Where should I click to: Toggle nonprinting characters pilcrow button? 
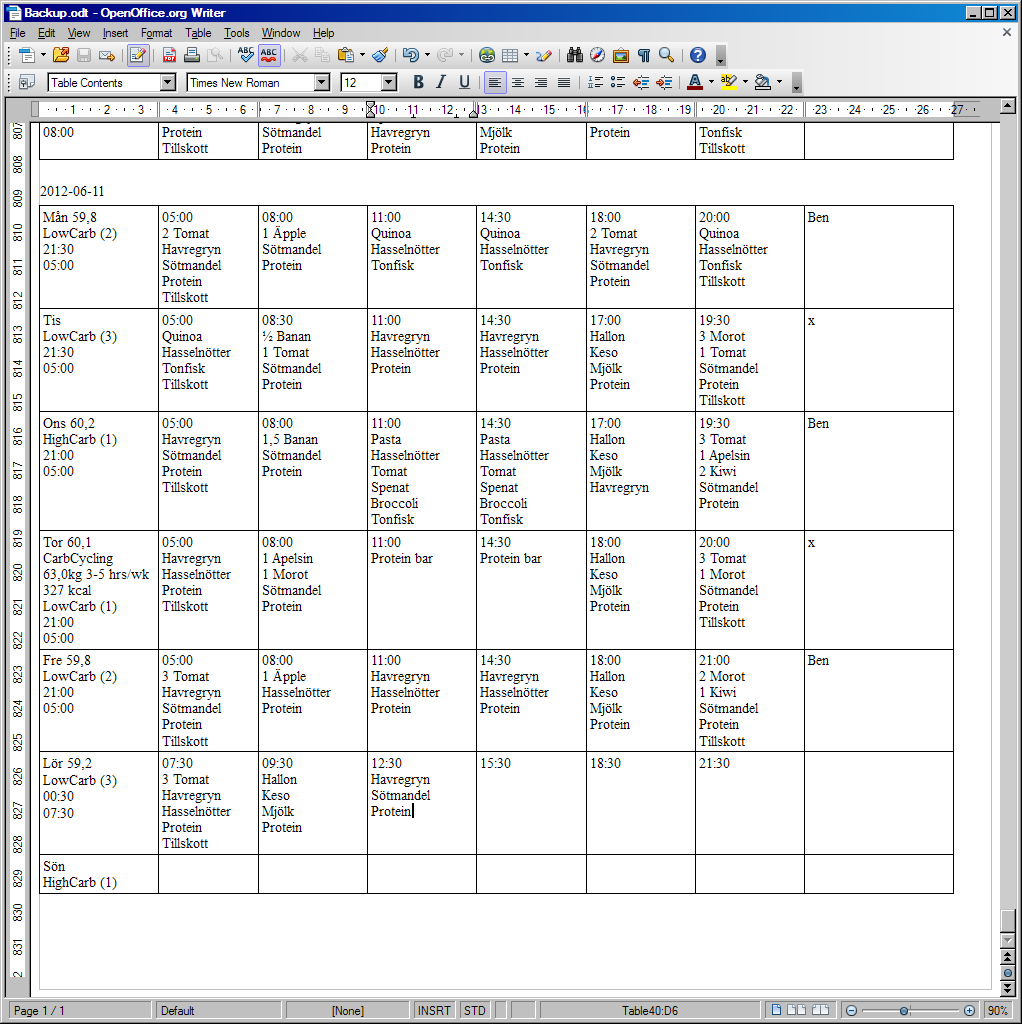[644, 55]
